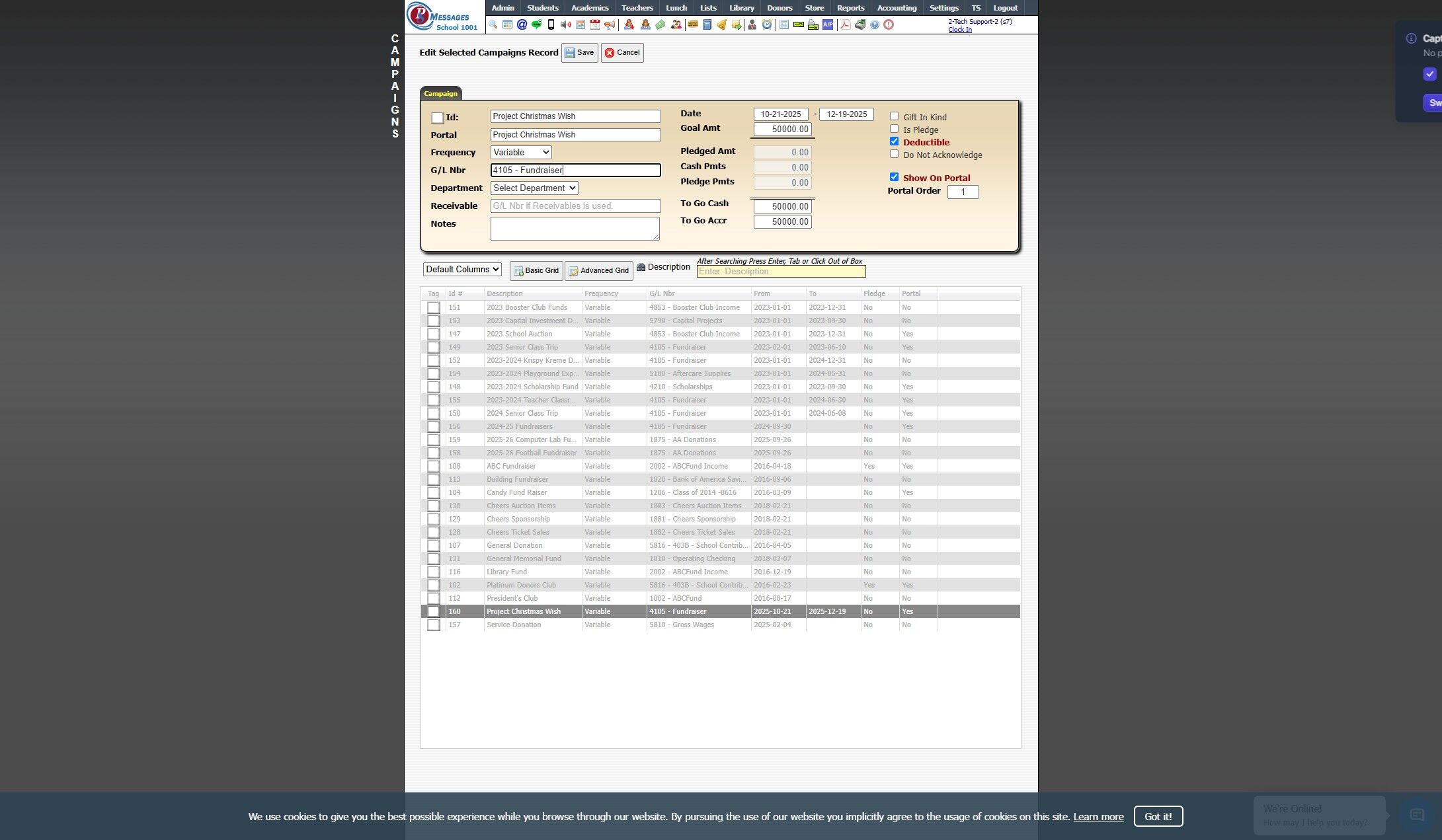The image size is (1442, 840).
Task: Click the mobile phone icon in toolbar
Action: pos(551,24)
